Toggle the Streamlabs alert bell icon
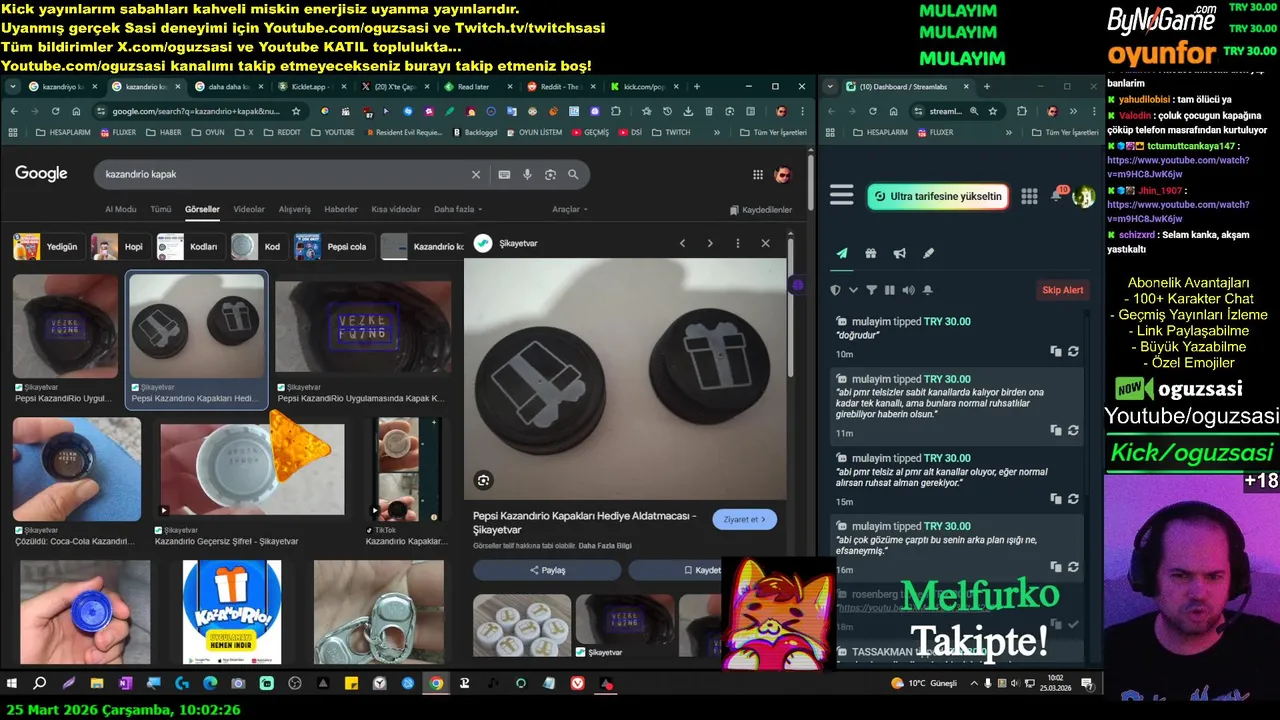 [x=928, y=290]
